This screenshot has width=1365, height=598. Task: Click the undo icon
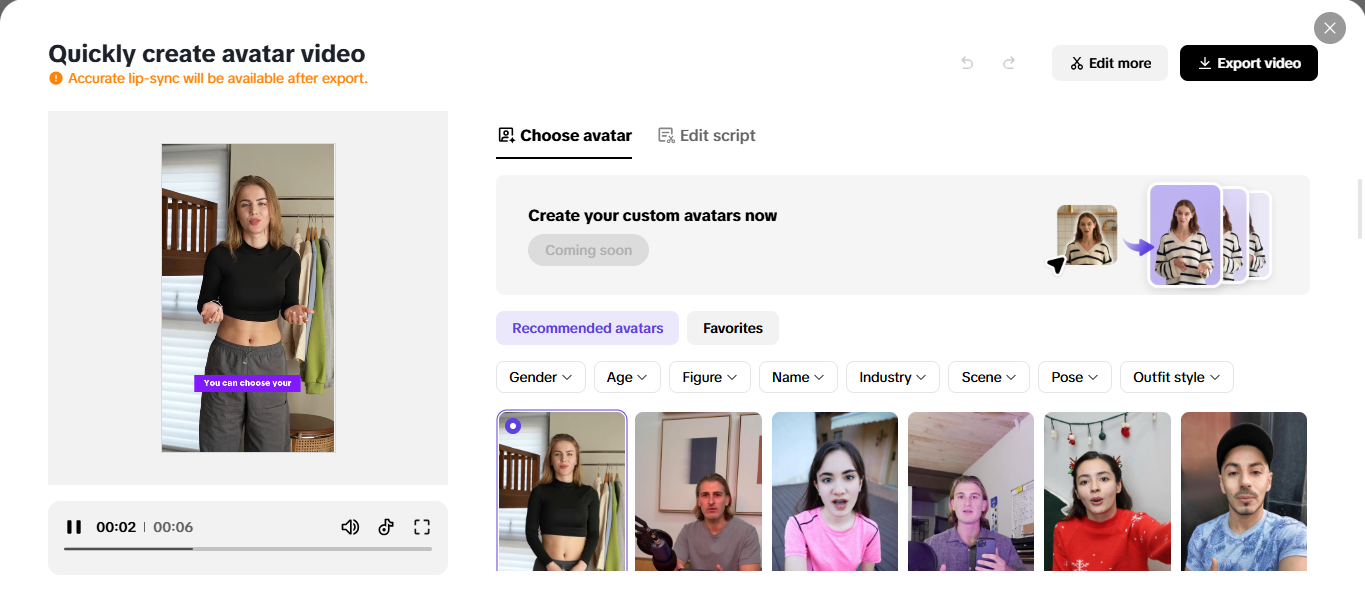coord(966,62)
